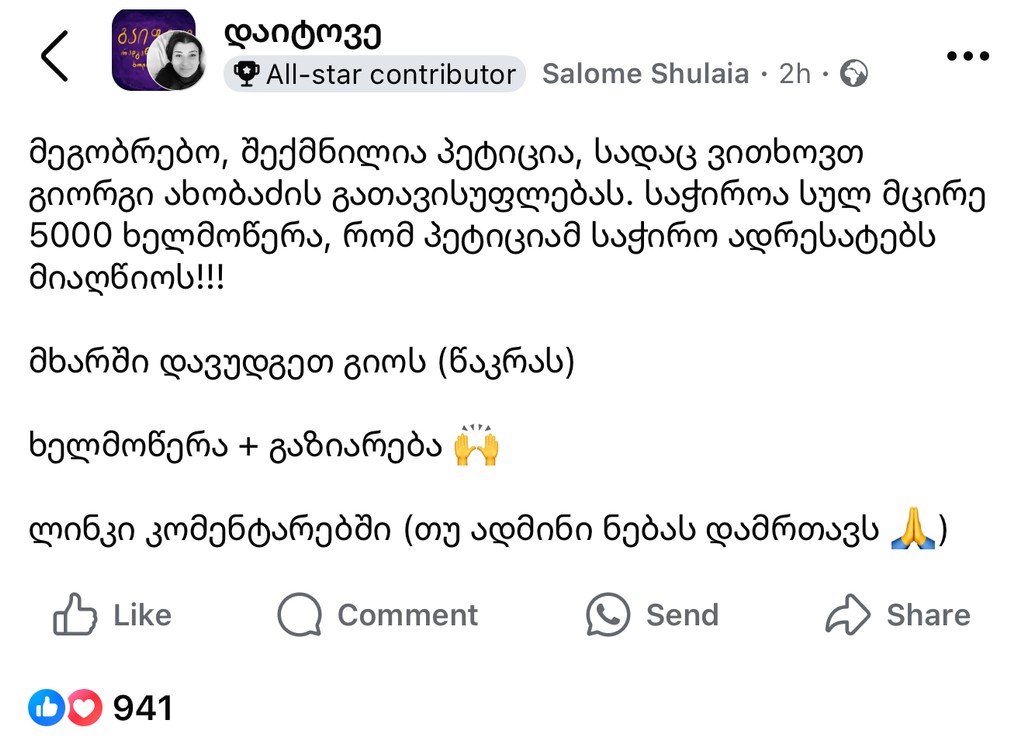1024x745 pixels.
Task: Select the All-star contributor badge pill
Action: (374, 73)
